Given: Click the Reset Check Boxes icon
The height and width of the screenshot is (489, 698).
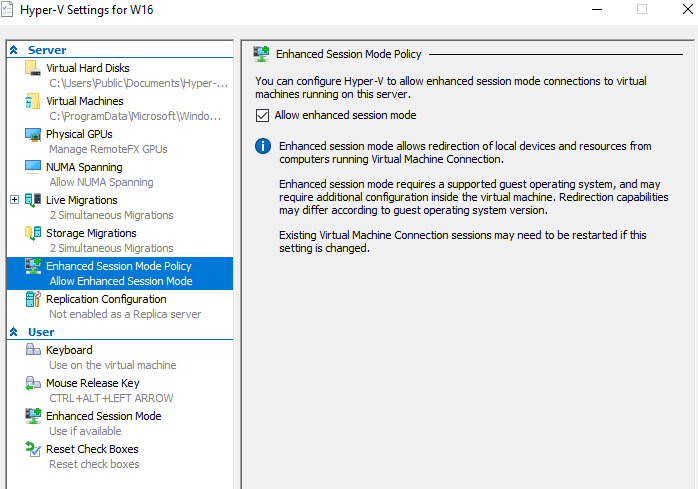Looking at the screenshot, I should (x=33, y=450).
